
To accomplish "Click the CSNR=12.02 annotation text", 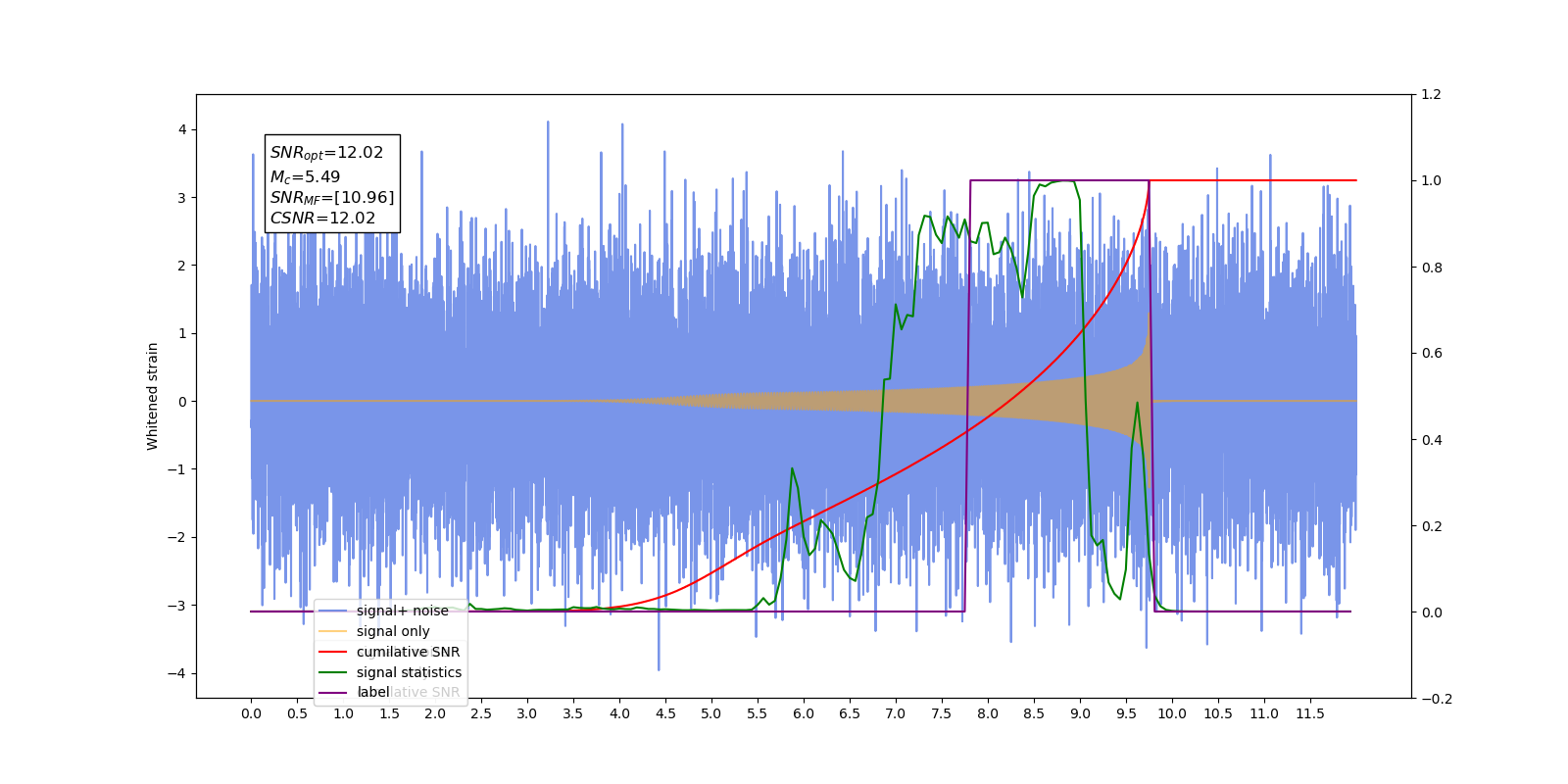I will (x=322, y=219).
